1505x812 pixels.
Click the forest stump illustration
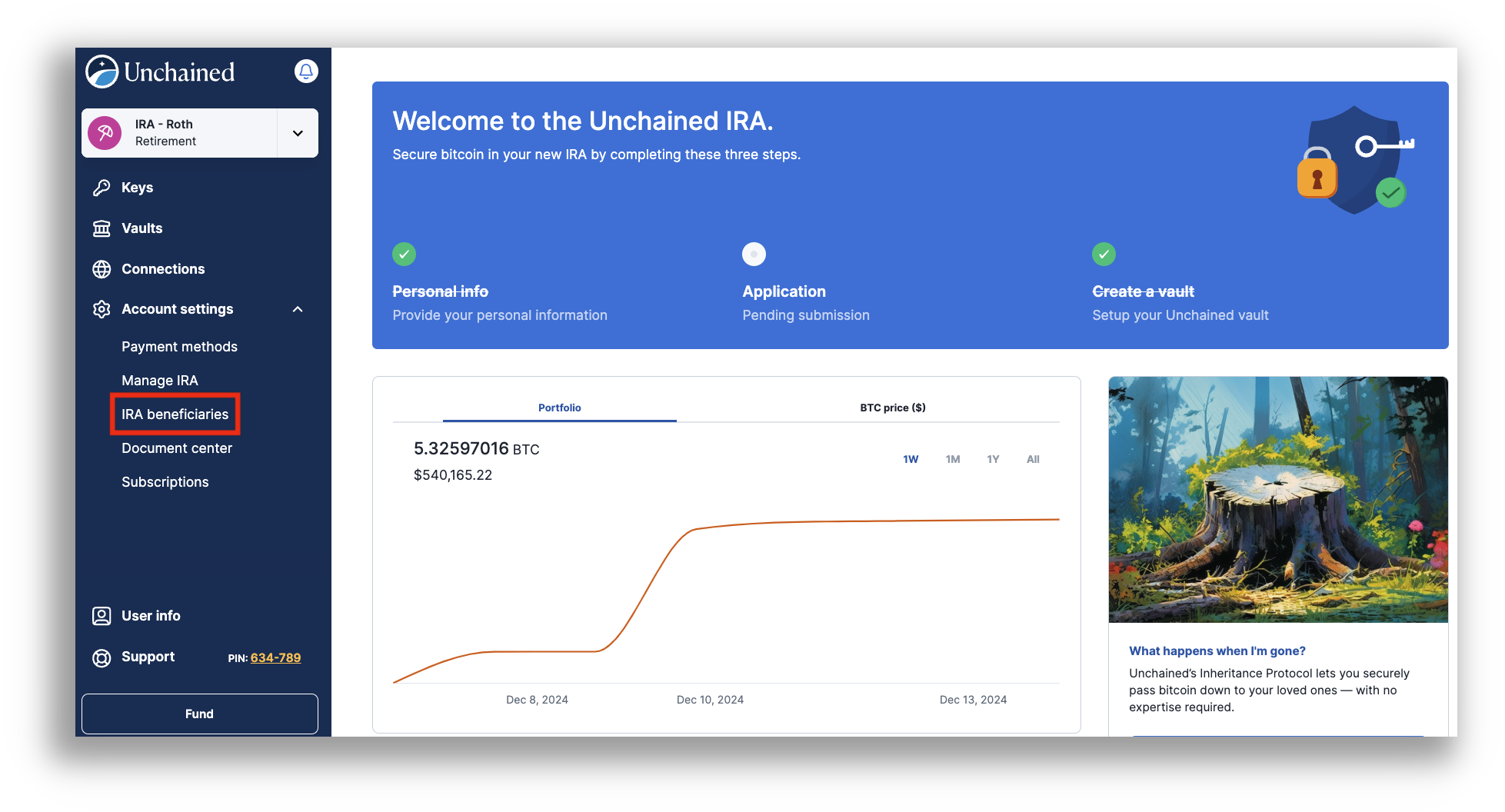(x=1278, y=500)
